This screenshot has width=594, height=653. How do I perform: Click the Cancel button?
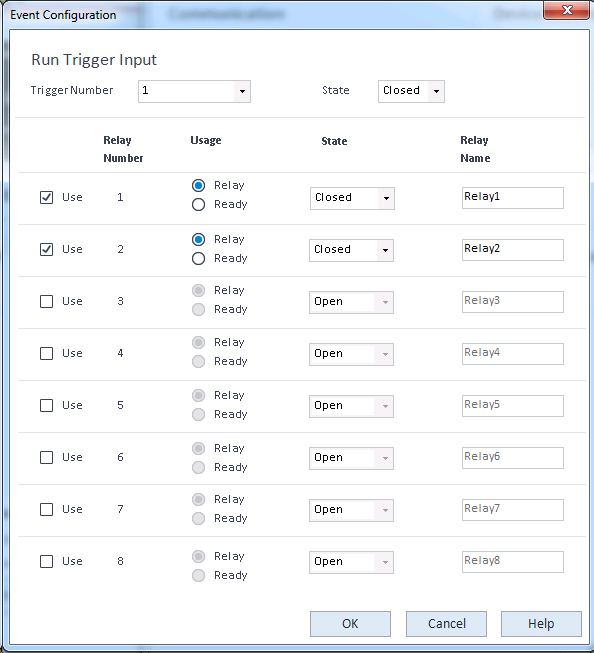(447, 624)
